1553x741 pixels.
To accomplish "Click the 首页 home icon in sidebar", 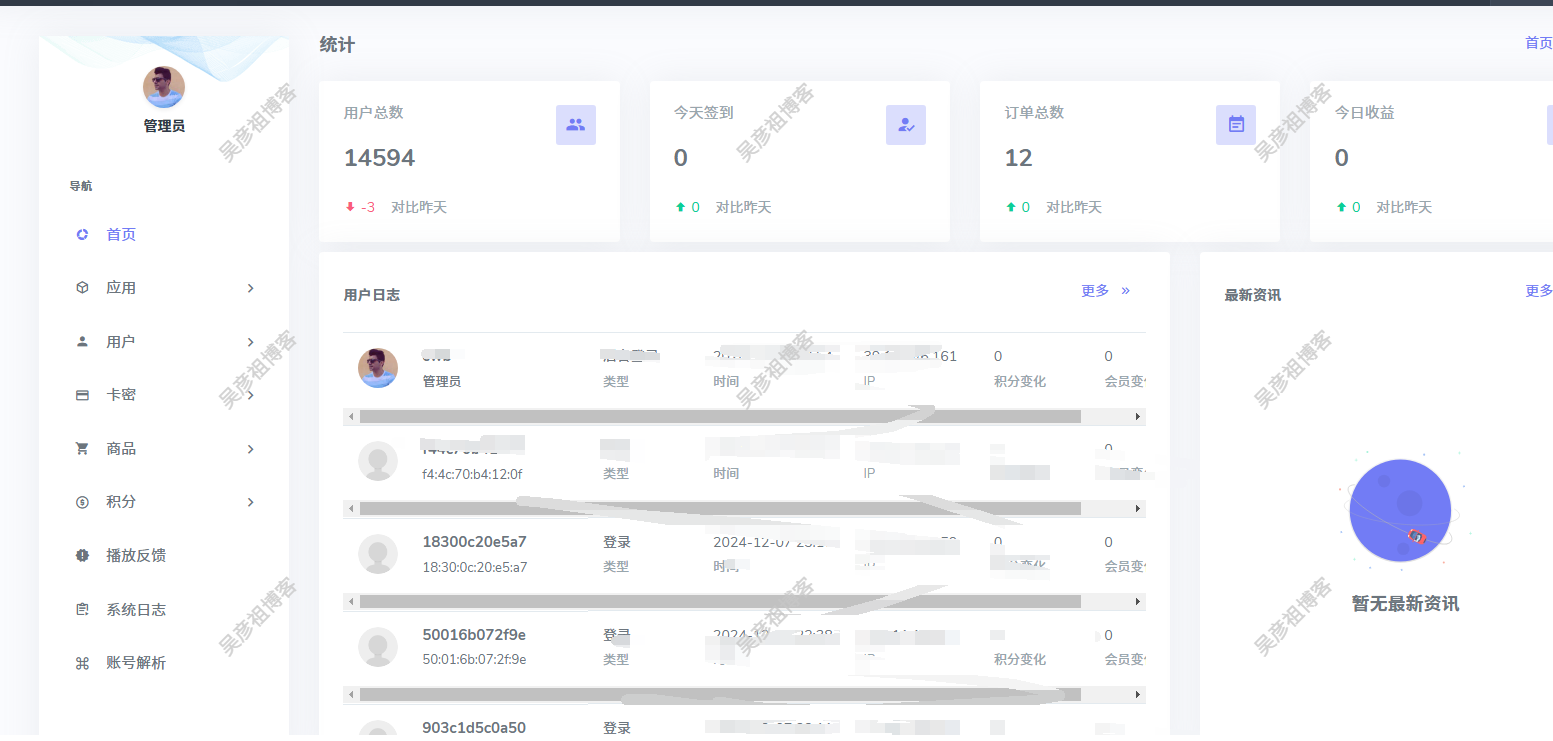I will coord(82,234).
